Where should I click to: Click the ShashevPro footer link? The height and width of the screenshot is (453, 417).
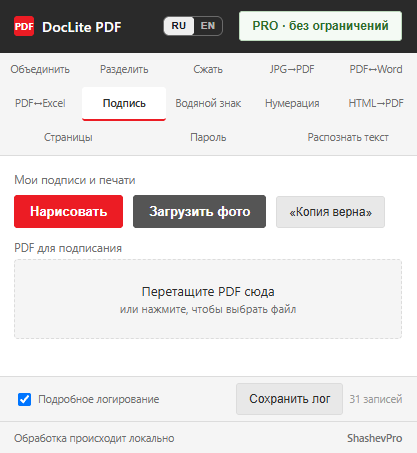coord(375,438)
